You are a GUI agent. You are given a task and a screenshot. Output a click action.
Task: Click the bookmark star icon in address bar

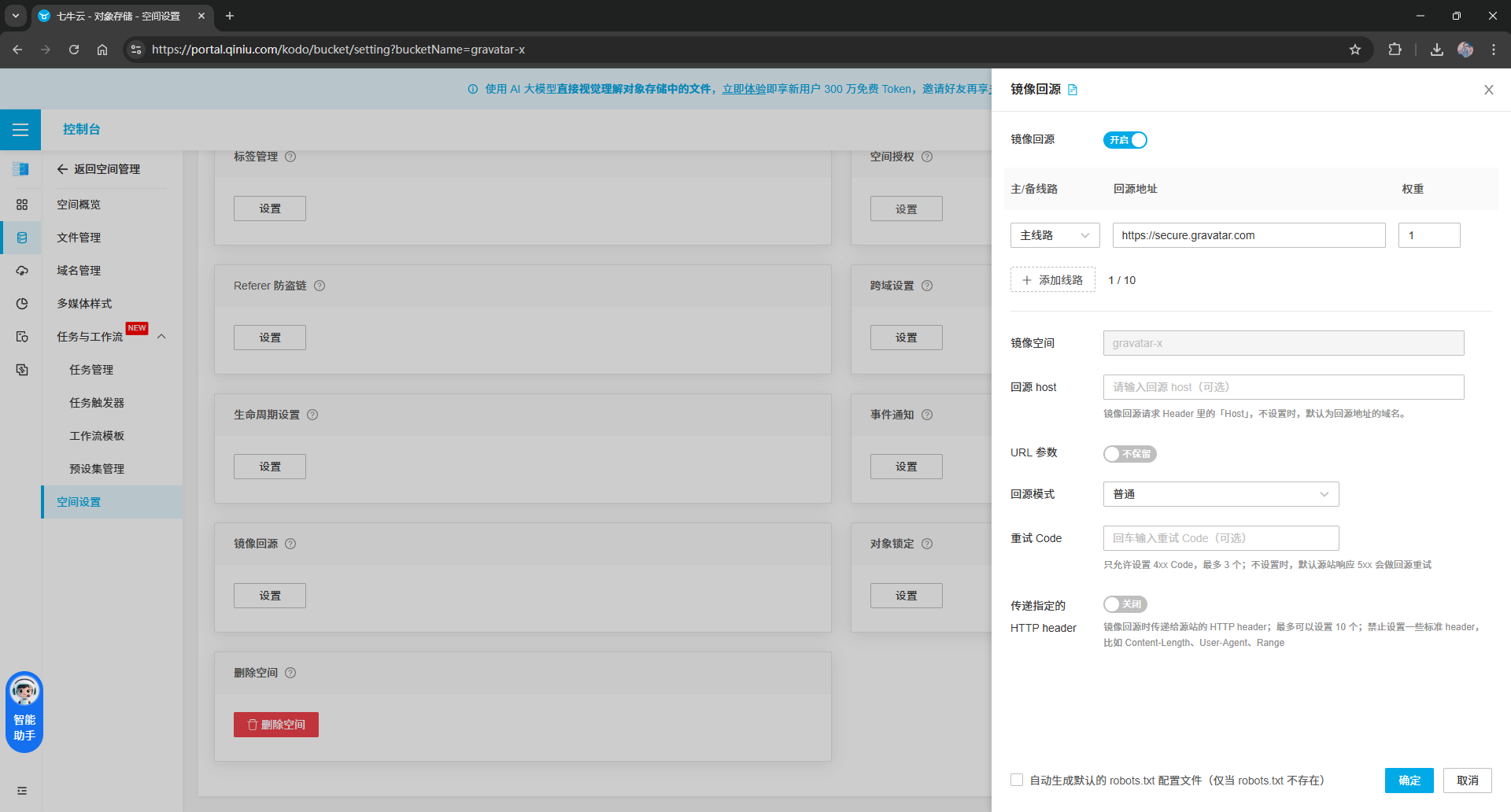(x=1354, y=50)
